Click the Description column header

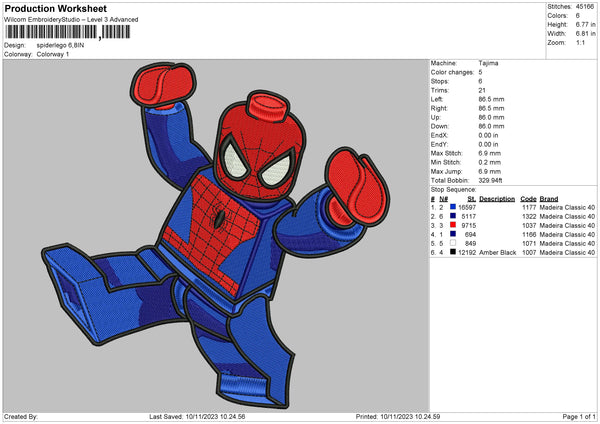(497, 198)
